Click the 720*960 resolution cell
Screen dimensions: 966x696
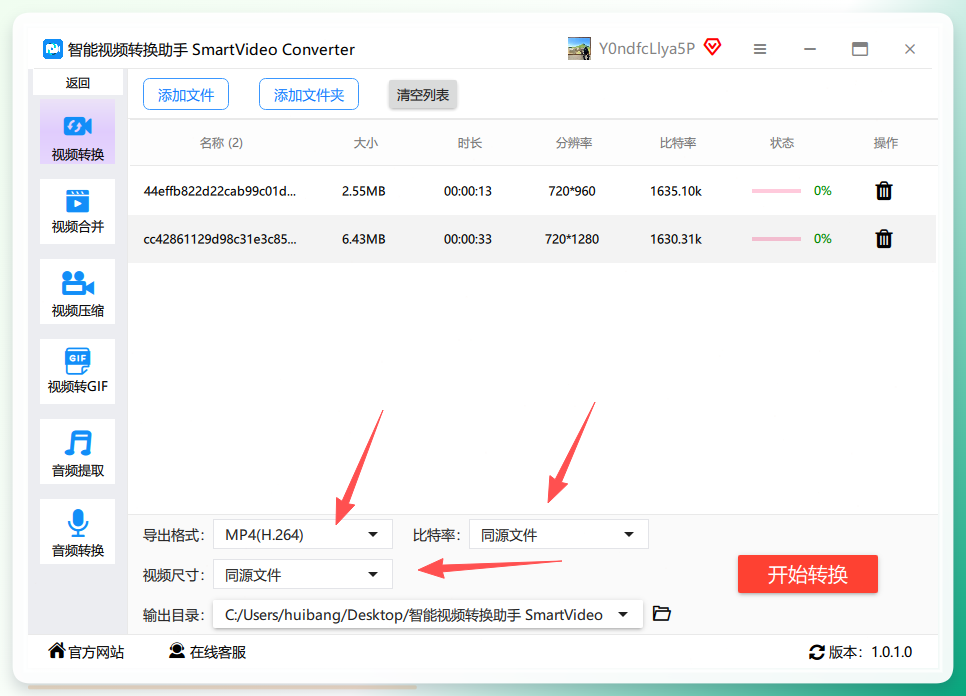click(x=572, y=191)
